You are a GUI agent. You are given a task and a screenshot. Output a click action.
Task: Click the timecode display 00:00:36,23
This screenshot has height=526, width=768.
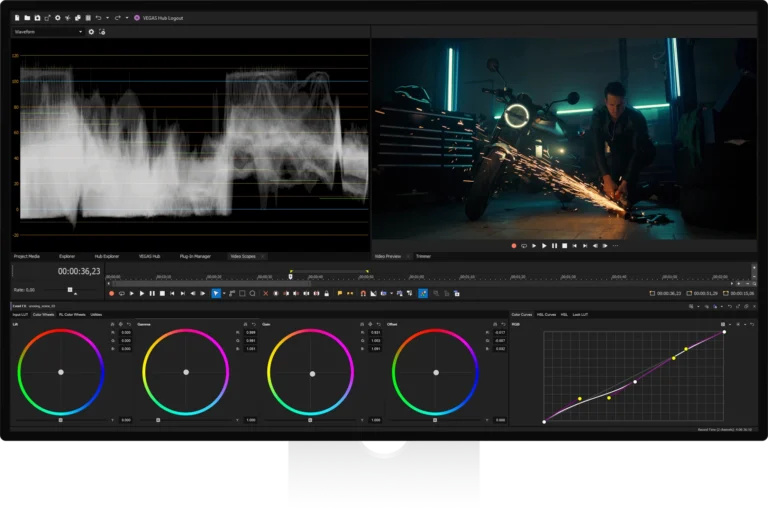point(79,271)
